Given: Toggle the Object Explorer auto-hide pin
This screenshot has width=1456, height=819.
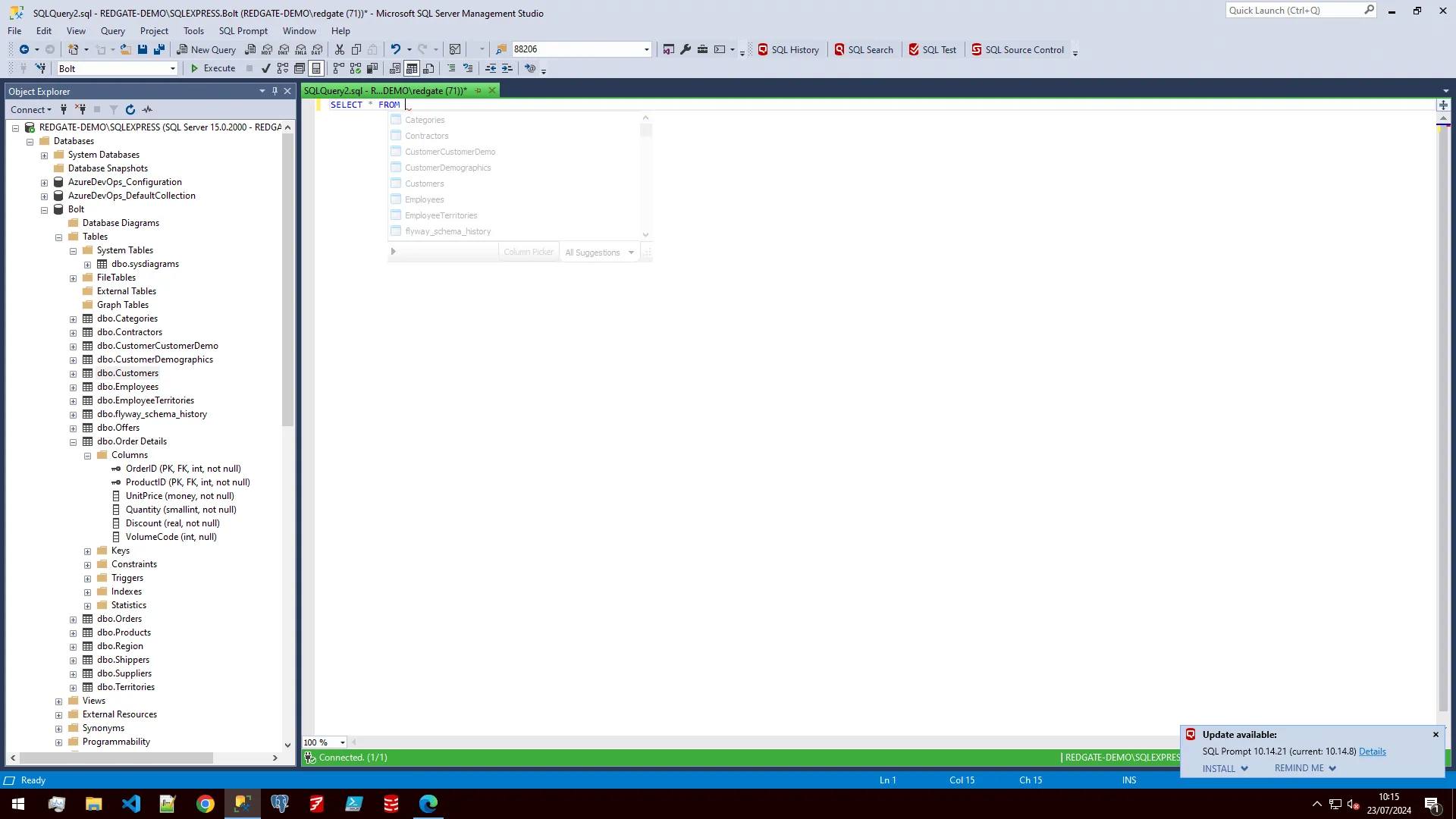Looking at the screenshot, I should pyautogui.click(x=275, y=90).
